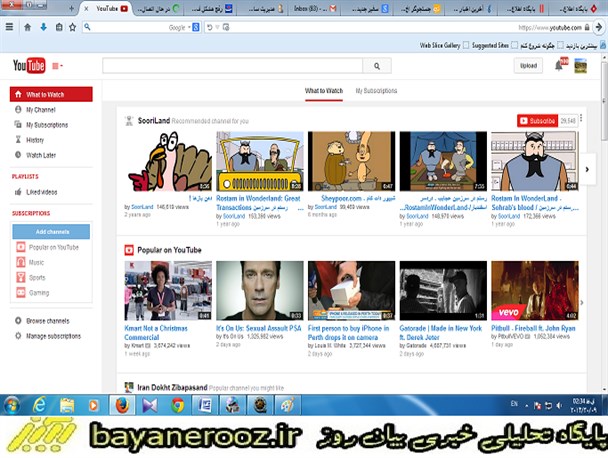Click the Add channels button
The height and width of the screenshot is (458, 608).
51,232
